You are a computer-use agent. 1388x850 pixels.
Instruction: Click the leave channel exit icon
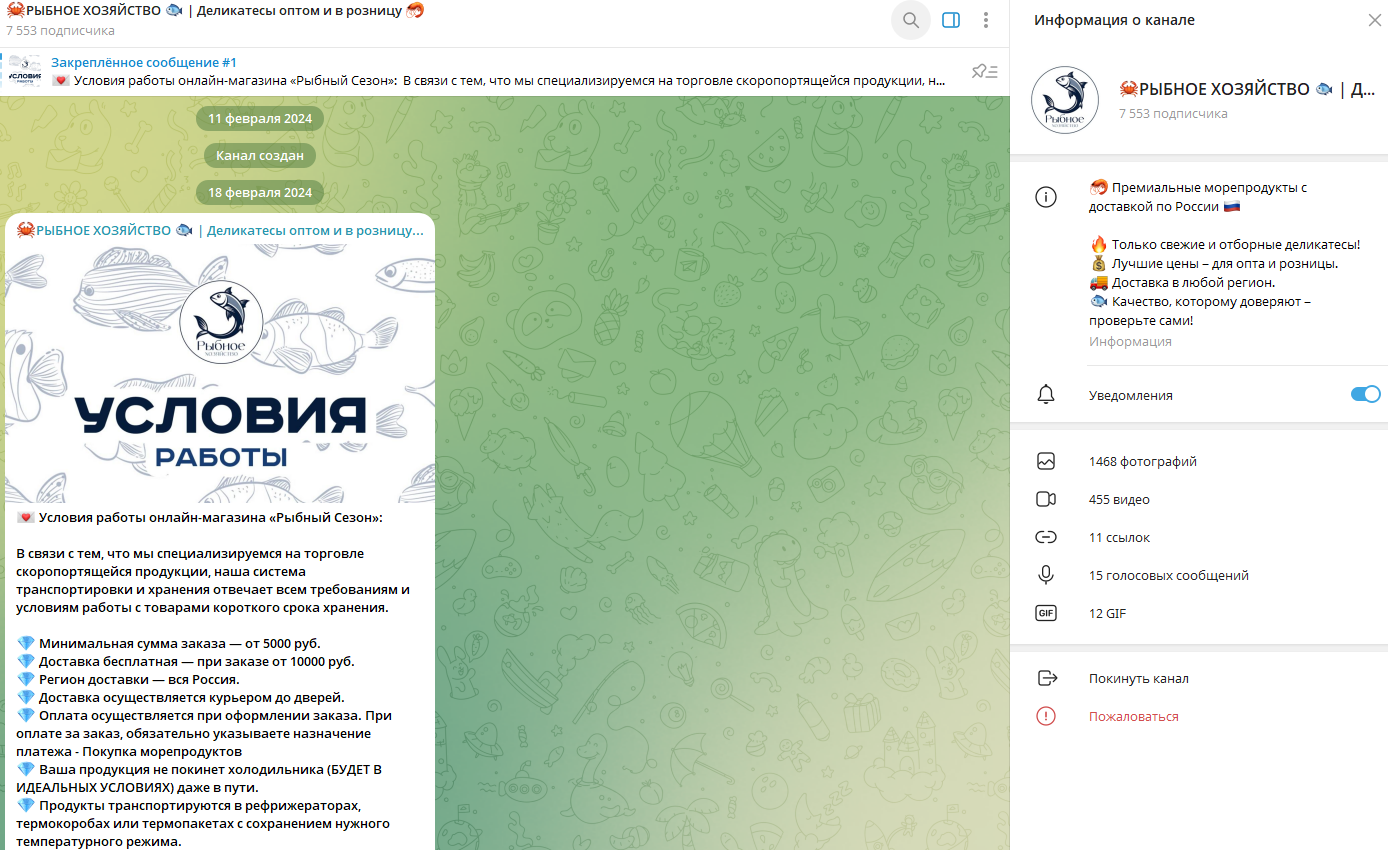coord(1047,678)
